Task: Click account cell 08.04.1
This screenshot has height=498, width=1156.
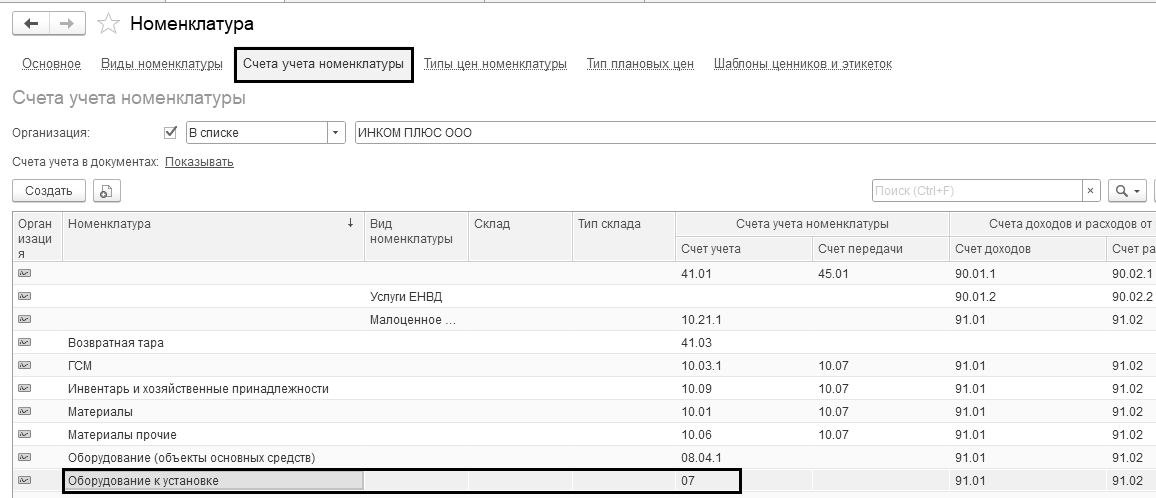Action: point(744,457)
